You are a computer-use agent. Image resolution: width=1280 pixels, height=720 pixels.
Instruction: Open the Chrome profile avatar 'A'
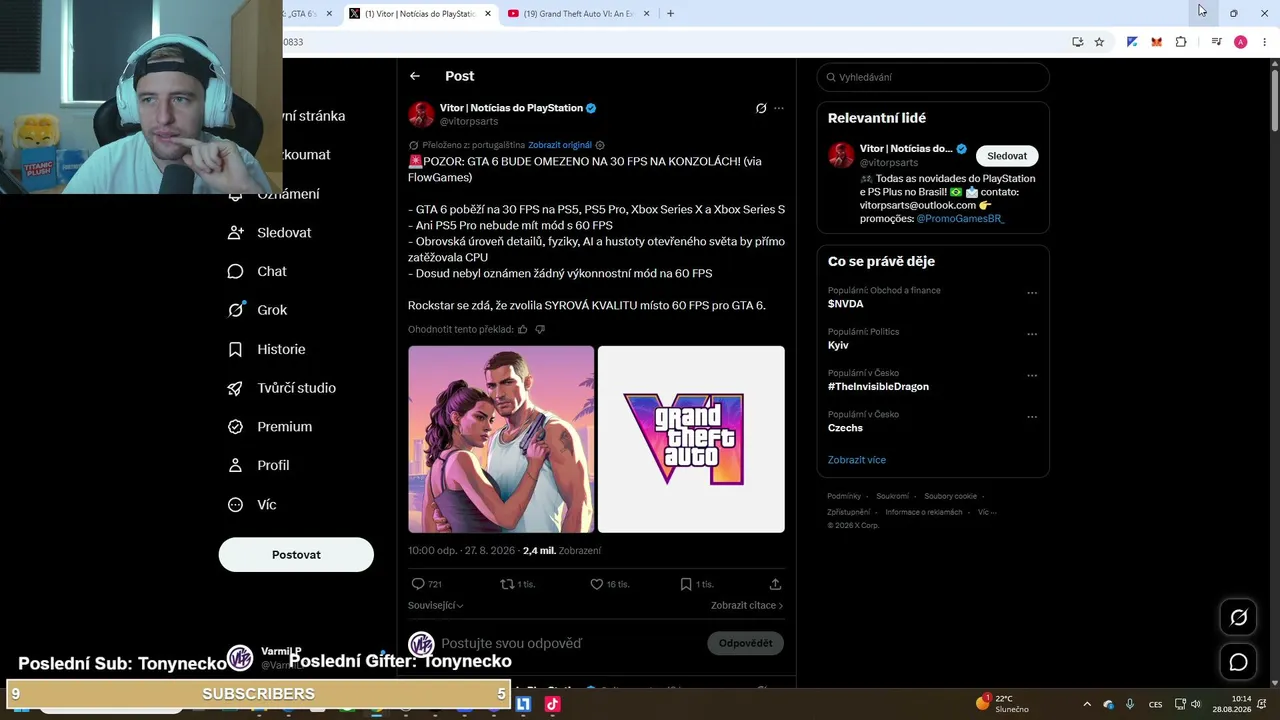click(x=1240, y=42)
